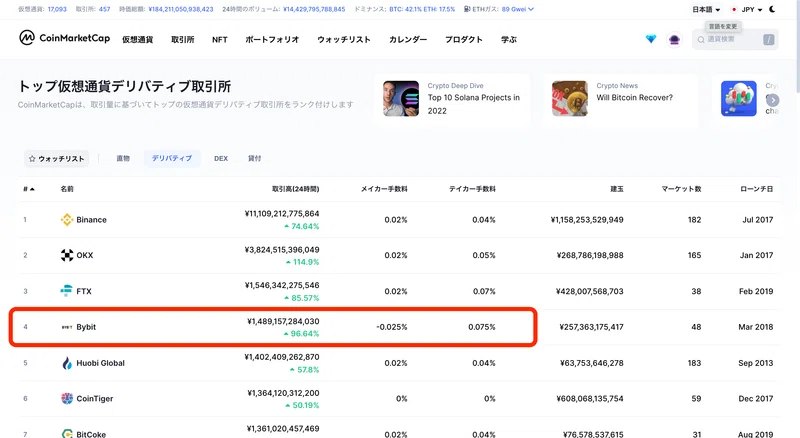Sort by マーケット数 column header
The width and height of the screenshot is (800, 438).
point(681,189)
